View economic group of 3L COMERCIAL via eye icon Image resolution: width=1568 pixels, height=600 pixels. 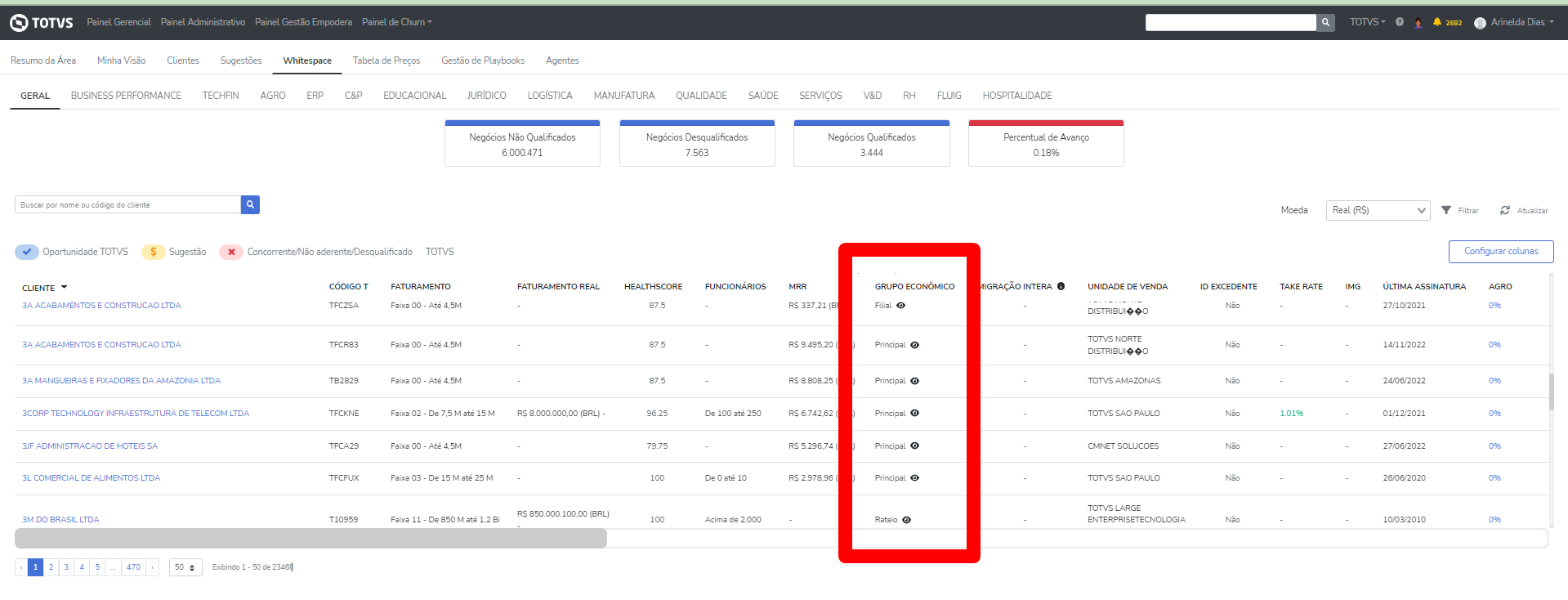(x=915, y=478)
